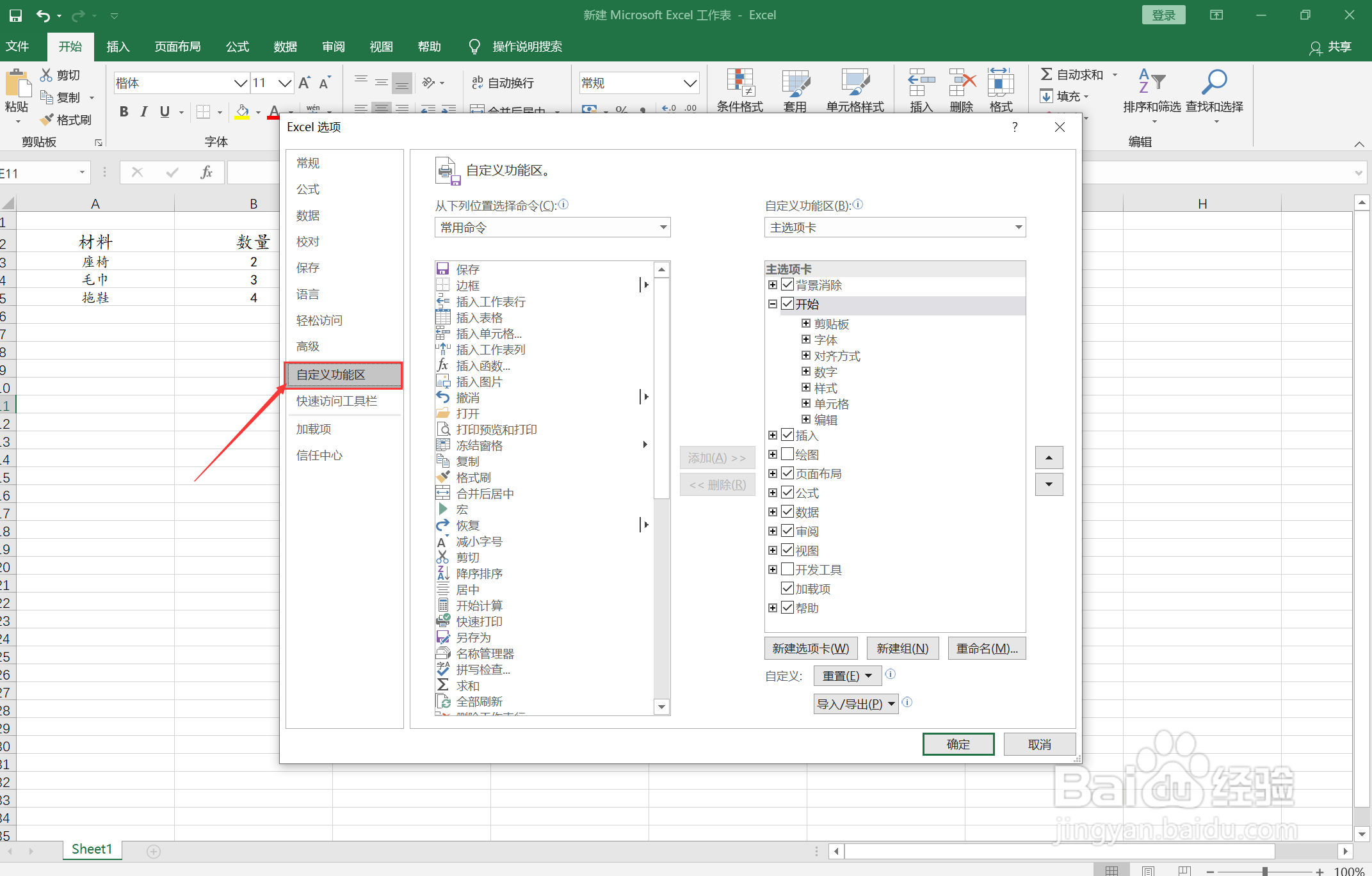Uncheck the 页面布局 tab checkbox

787,474
